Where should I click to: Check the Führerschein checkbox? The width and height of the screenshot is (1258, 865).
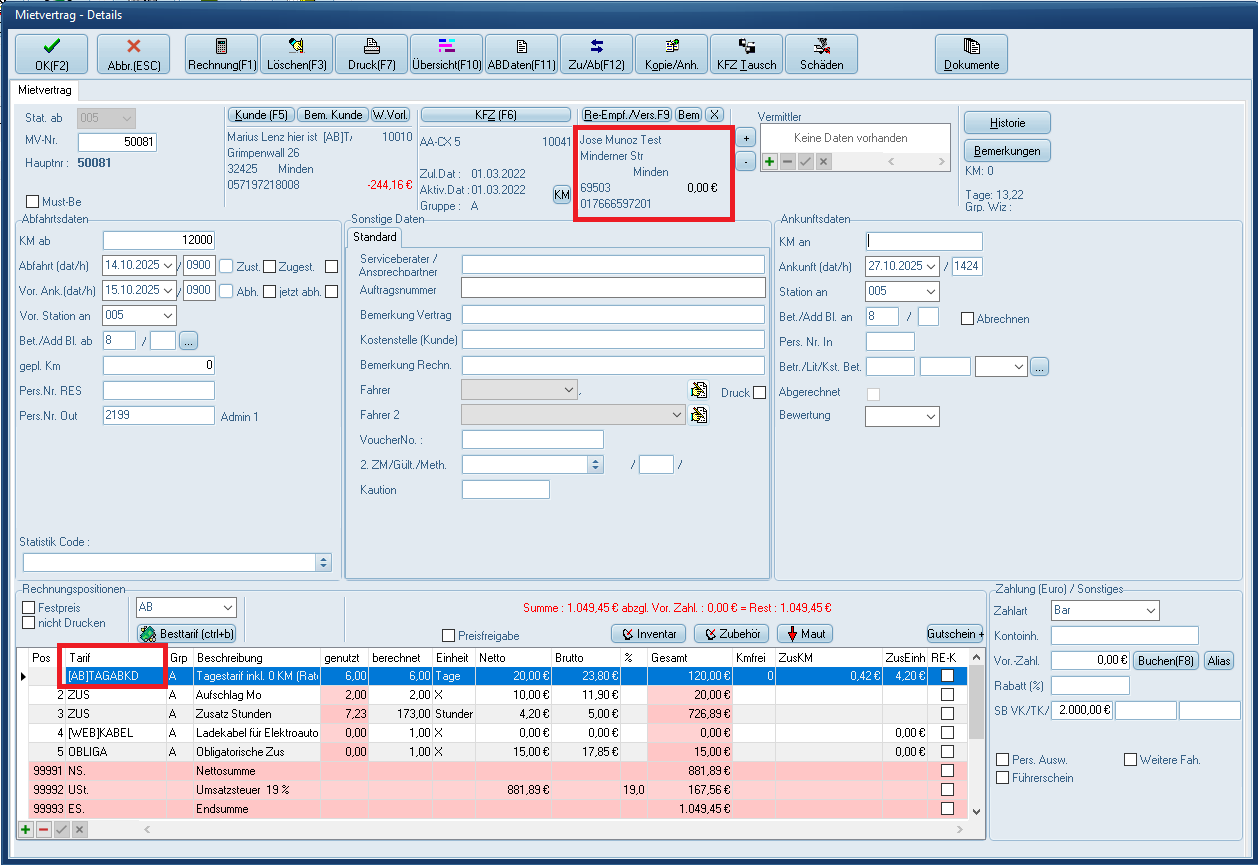click(x=1003, y=778)
